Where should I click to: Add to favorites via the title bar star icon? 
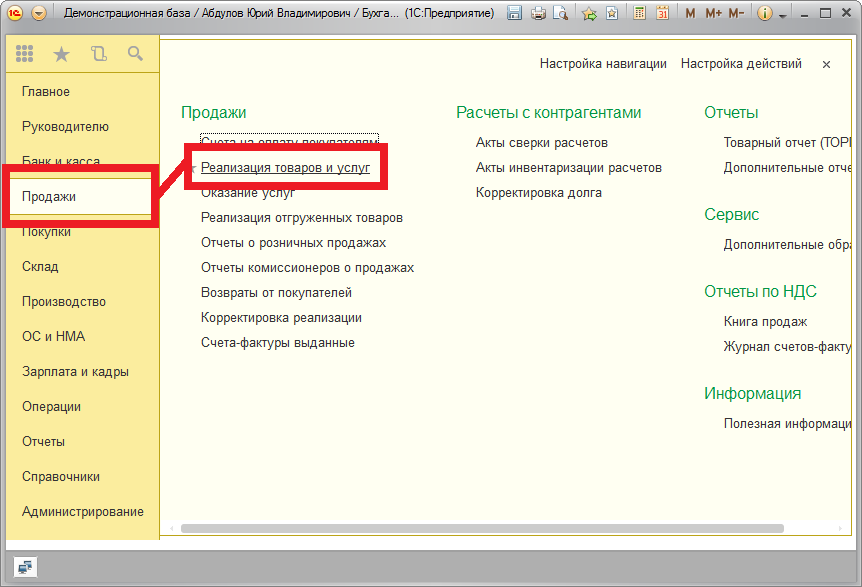[x=589, y=13]
